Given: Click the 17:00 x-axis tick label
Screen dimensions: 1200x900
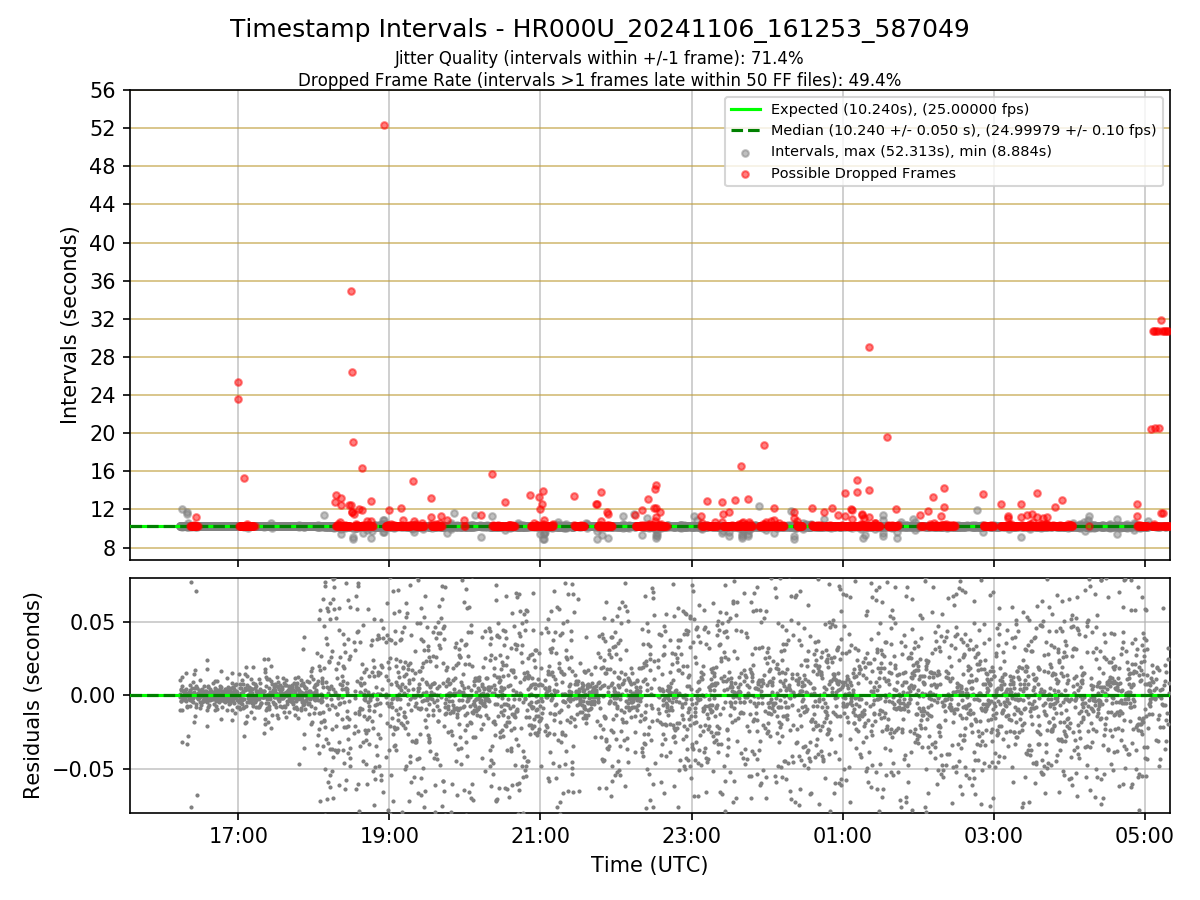Looking at the screenshot, I should [x=238, y=835].
